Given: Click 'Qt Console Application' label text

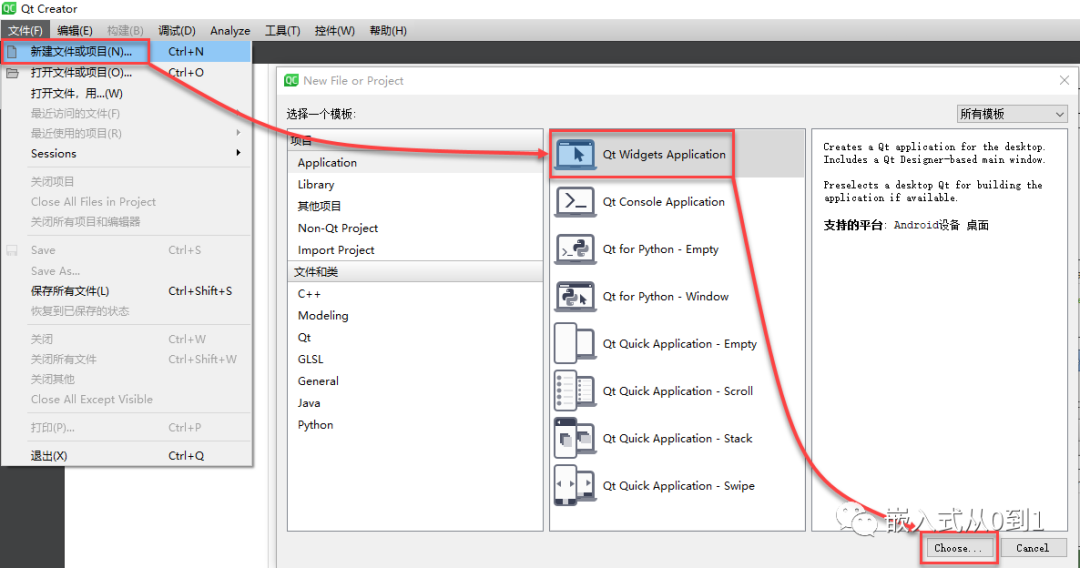Looking at the screenshot, I should tap(663, 202).
